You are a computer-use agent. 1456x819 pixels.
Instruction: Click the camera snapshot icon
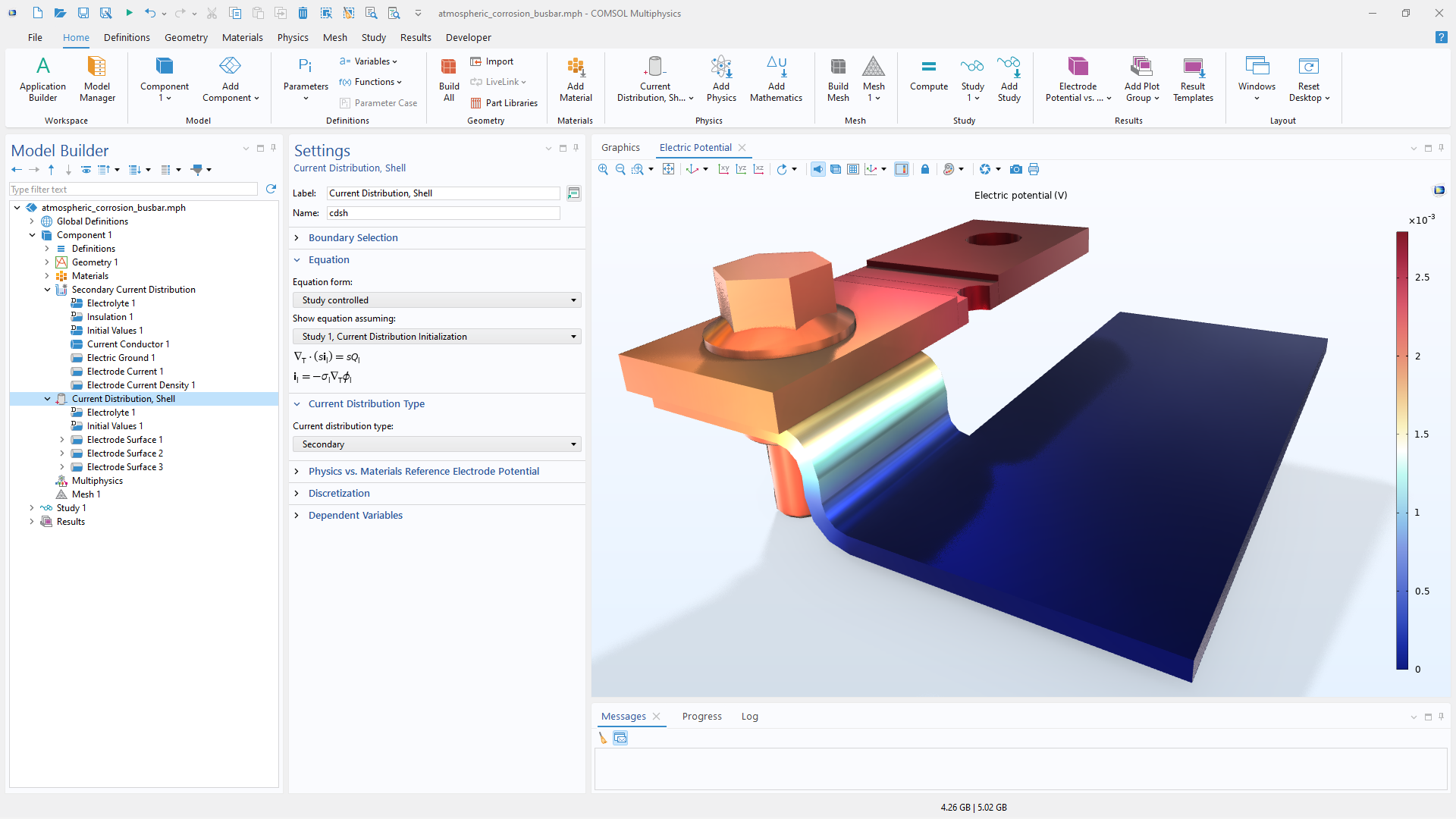[x=1016, y=169]
